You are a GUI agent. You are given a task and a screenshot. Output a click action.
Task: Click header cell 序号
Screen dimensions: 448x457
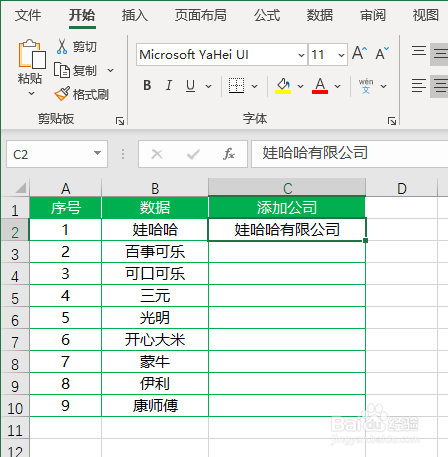click(66, 208)
